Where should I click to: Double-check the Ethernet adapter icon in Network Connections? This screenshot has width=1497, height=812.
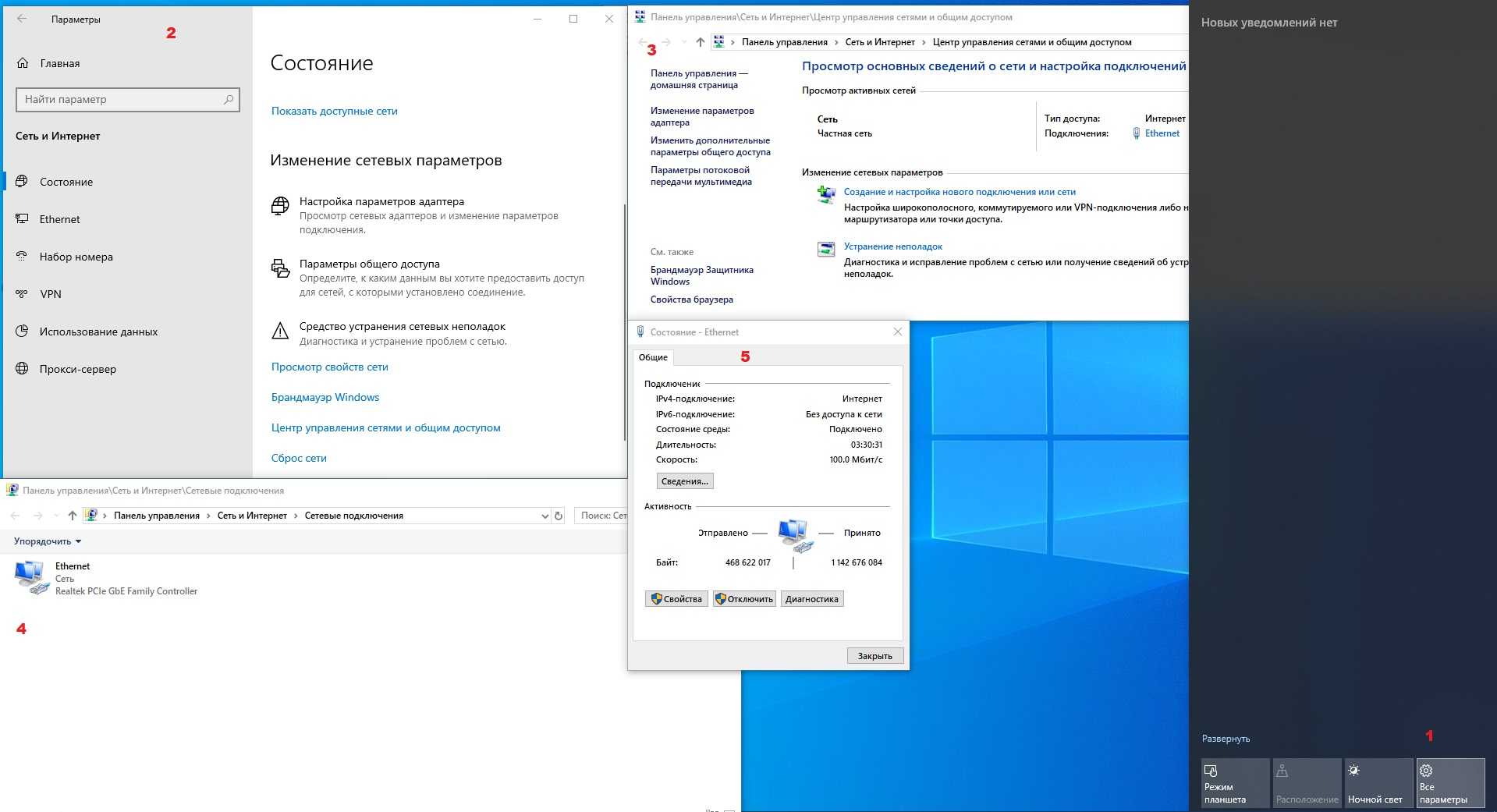coord(30,578)
